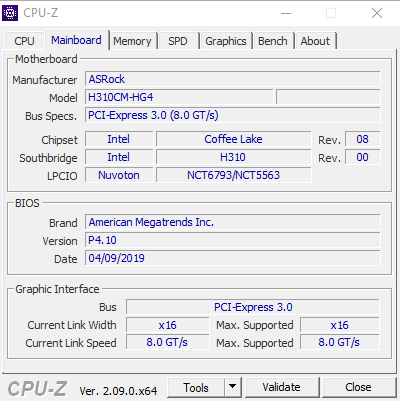Open the Bench tab

tap(273, 41)
